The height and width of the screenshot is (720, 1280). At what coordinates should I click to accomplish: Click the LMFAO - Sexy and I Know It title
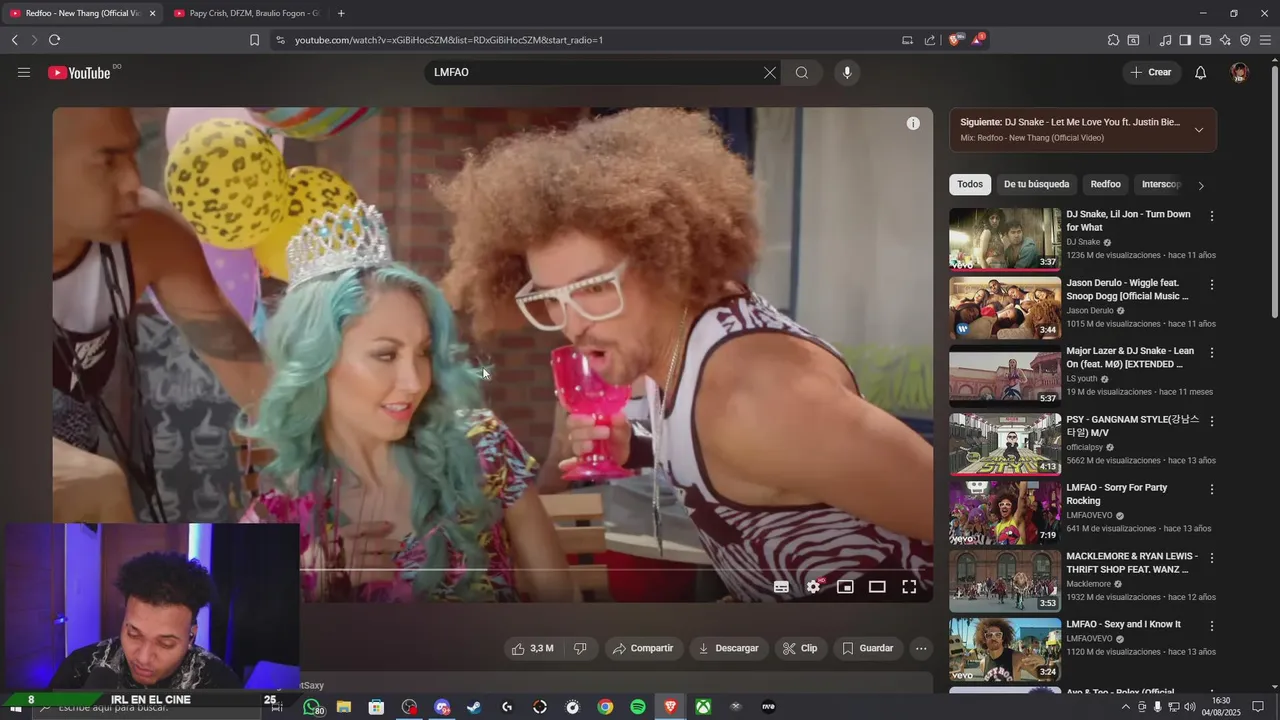[x=1123, y=624]
